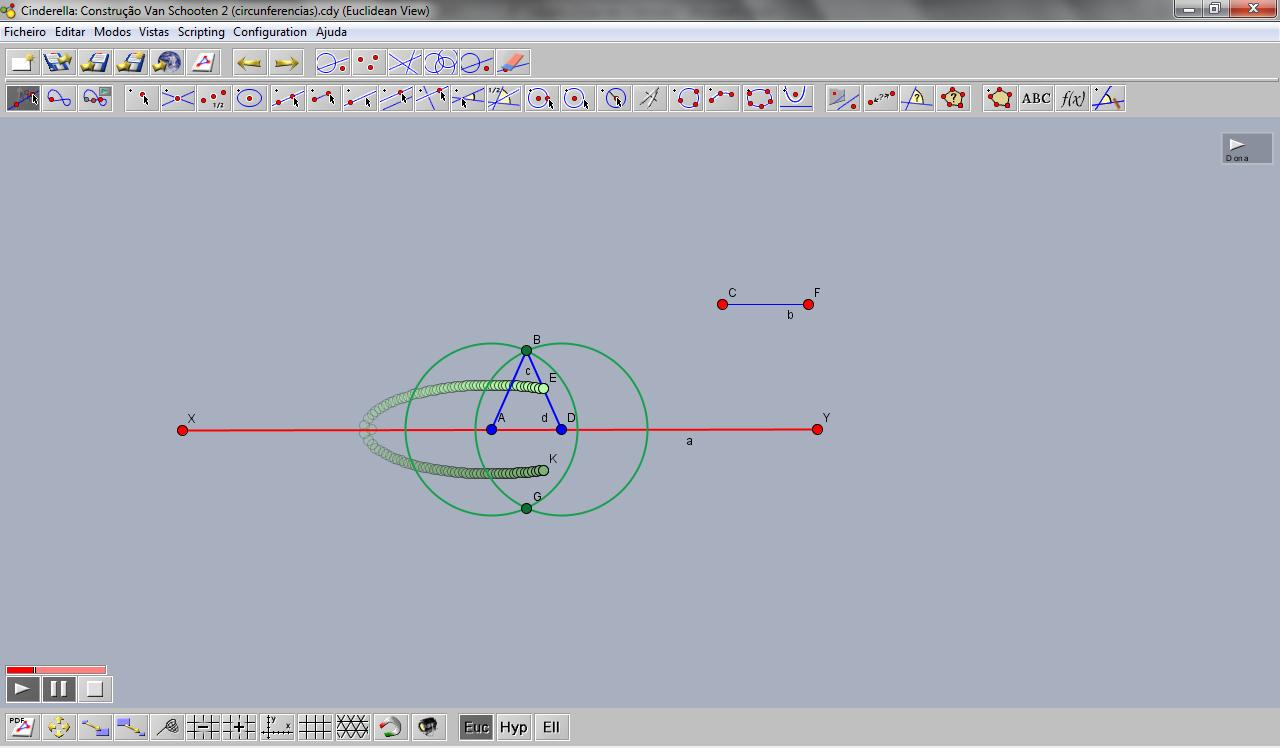Select the midpoint tool
The image size is (1280, 748).
click(x=214, y=98)
